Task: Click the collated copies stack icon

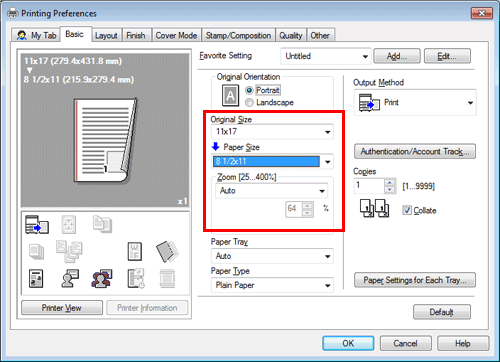Action: pyautogui.click(x=374, y=208)
